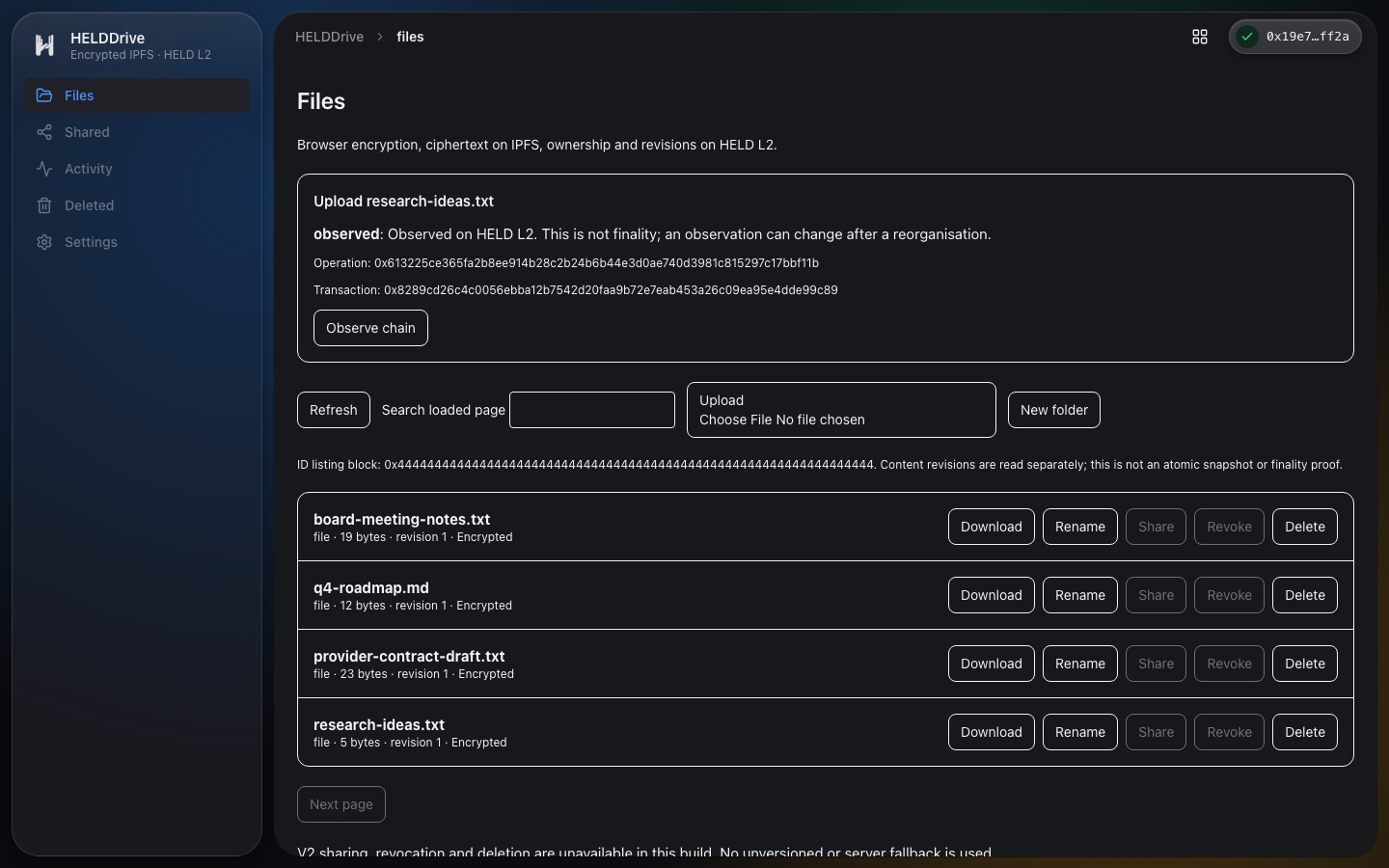
Task: Refresh the file listing
Action: (x=334, y=410)
